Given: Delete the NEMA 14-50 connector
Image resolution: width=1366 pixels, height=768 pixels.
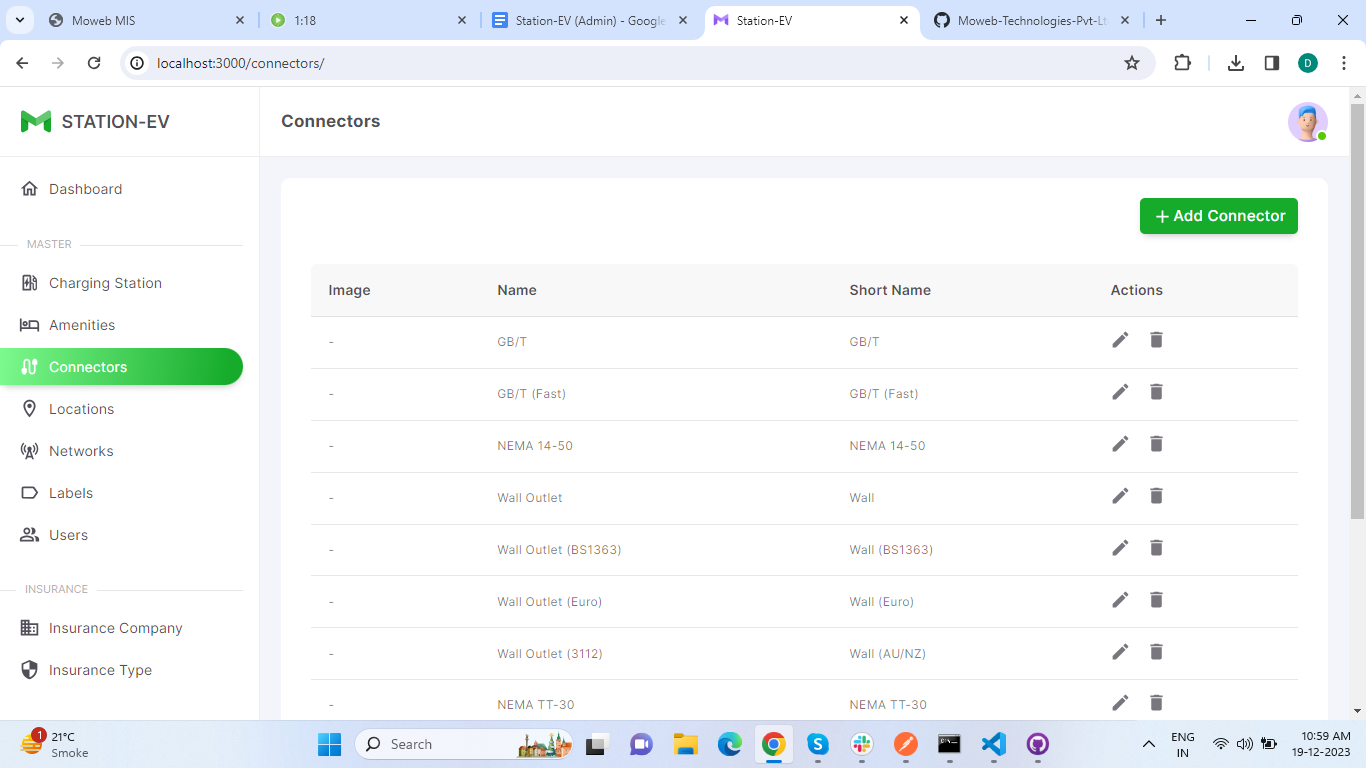Looking at the screenshot, I should coord(1156,444).
